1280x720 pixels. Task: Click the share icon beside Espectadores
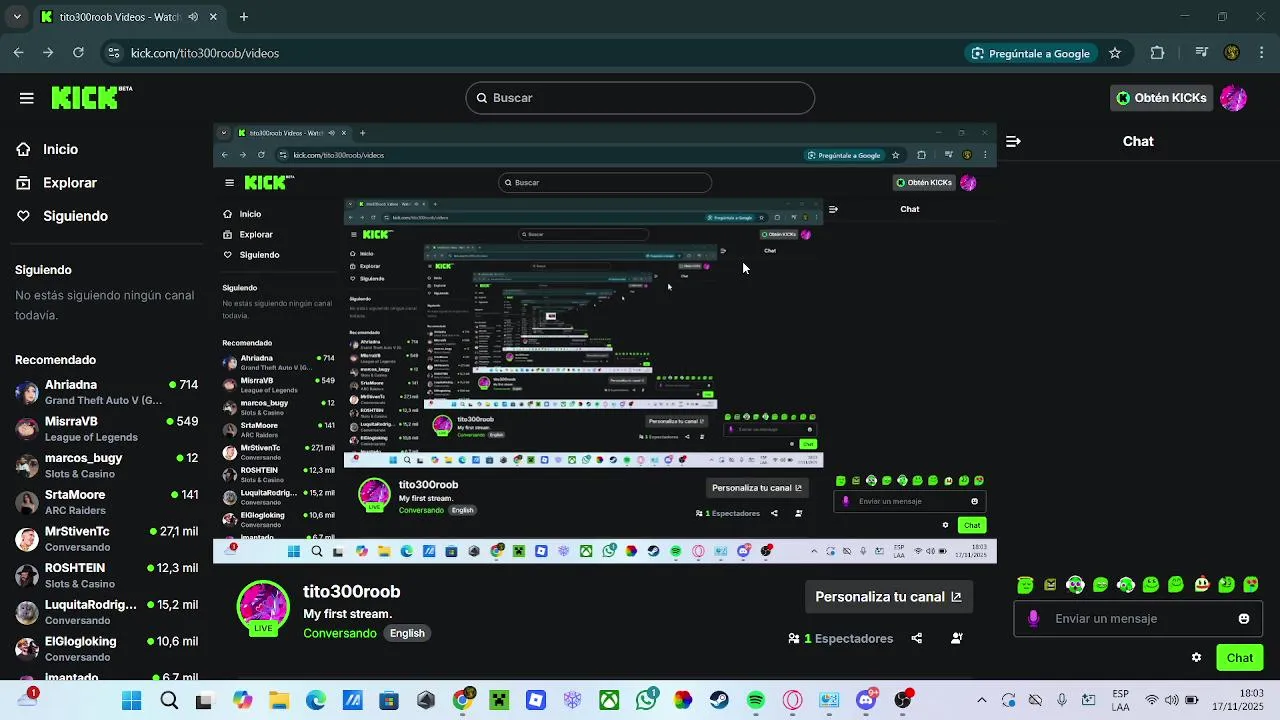pyautogui.click(x=917, y=638)
